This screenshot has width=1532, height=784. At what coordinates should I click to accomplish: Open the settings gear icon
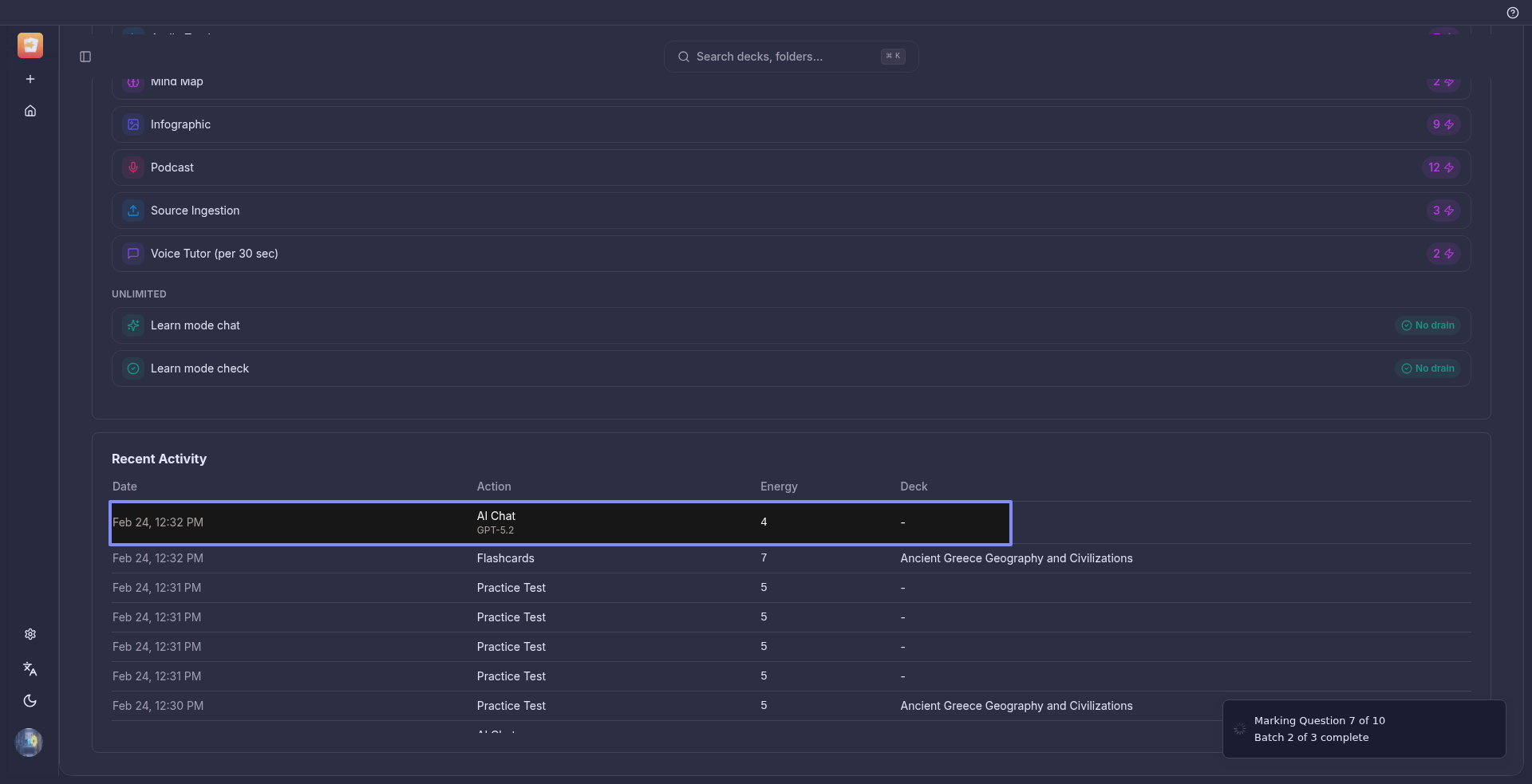click(x=30, y=634)
